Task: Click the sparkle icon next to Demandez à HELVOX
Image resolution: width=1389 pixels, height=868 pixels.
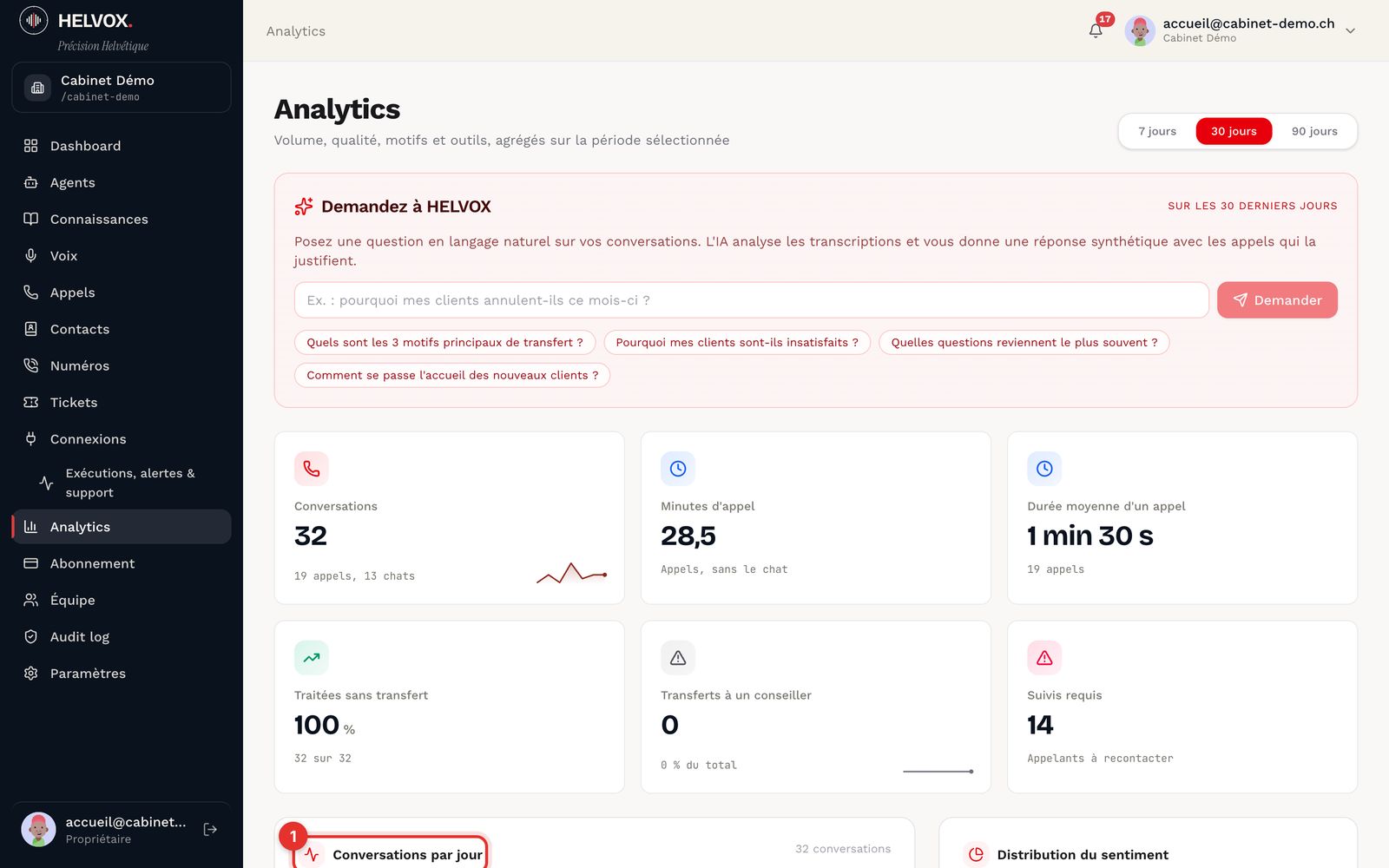Action: (x=304, y=207)
